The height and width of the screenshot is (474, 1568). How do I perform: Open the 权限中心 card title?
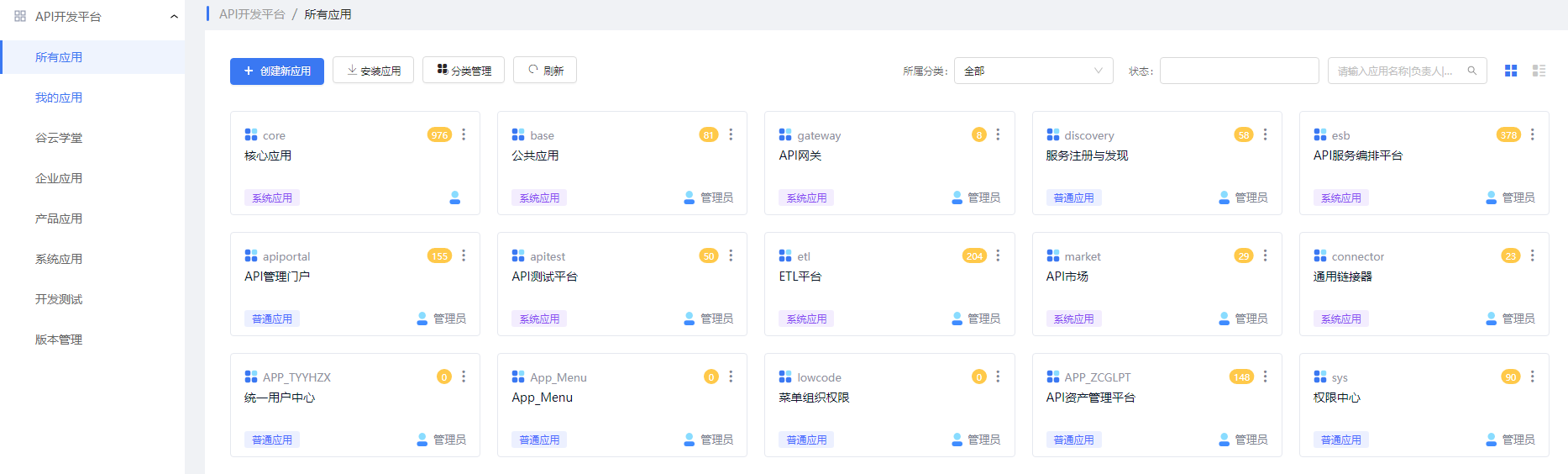pos(1337,398)
